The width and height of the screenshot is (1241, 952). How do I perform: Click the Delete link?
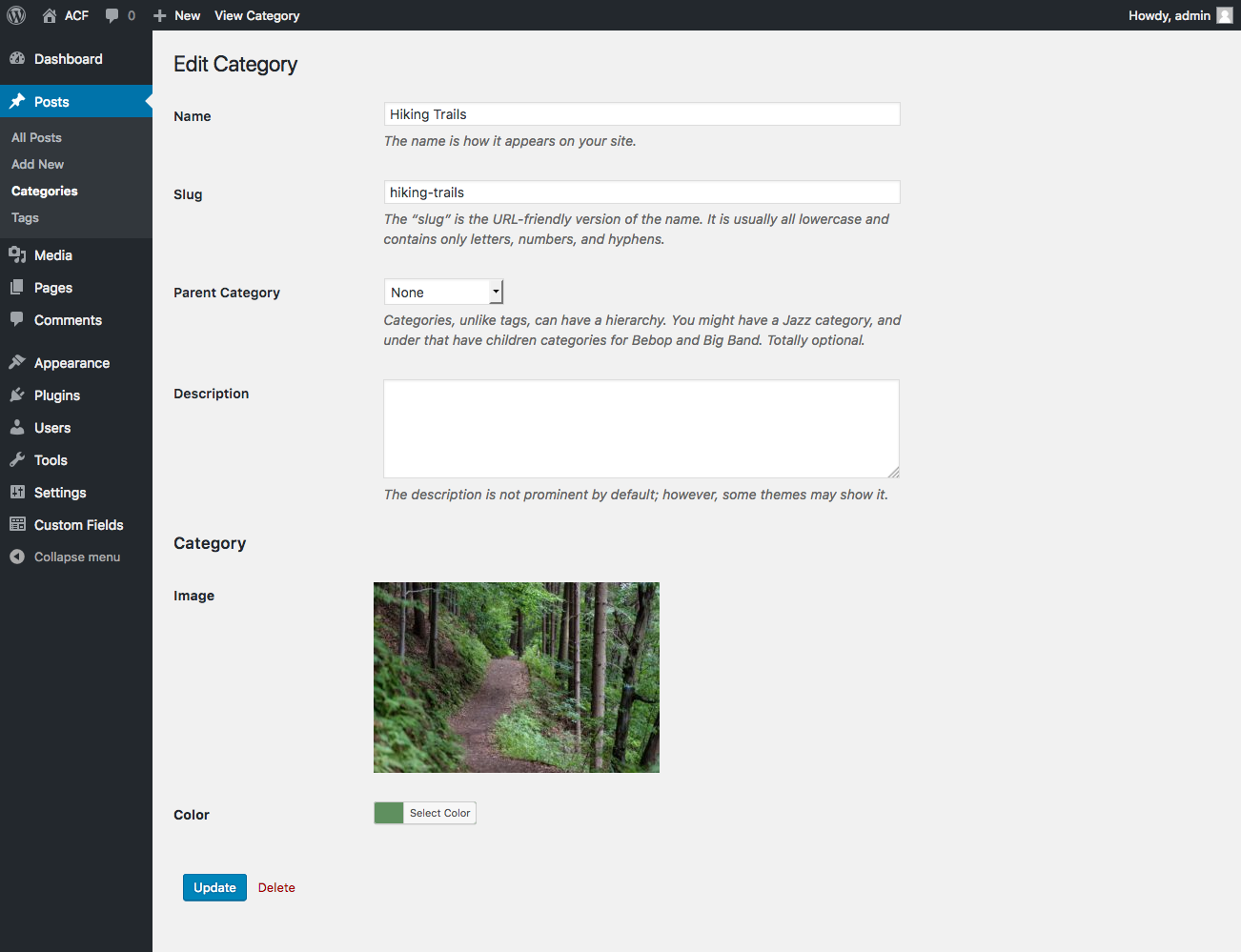[x=276, y=887]
